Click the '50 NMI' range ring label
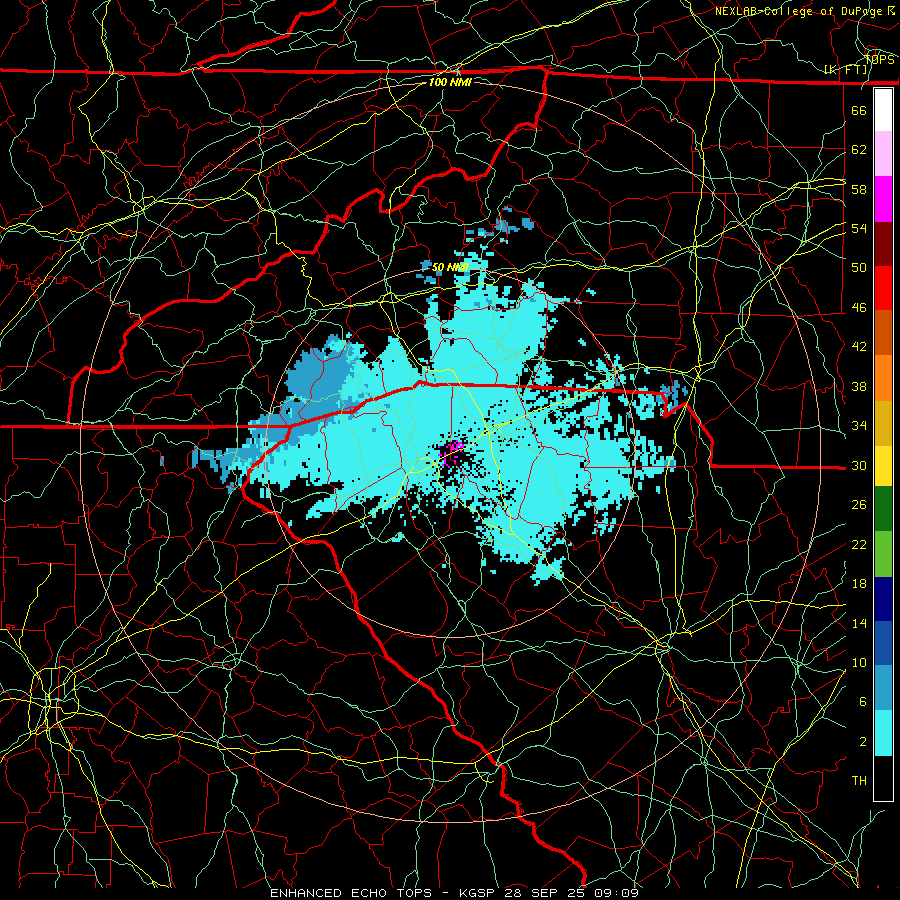 coord(450,267)
